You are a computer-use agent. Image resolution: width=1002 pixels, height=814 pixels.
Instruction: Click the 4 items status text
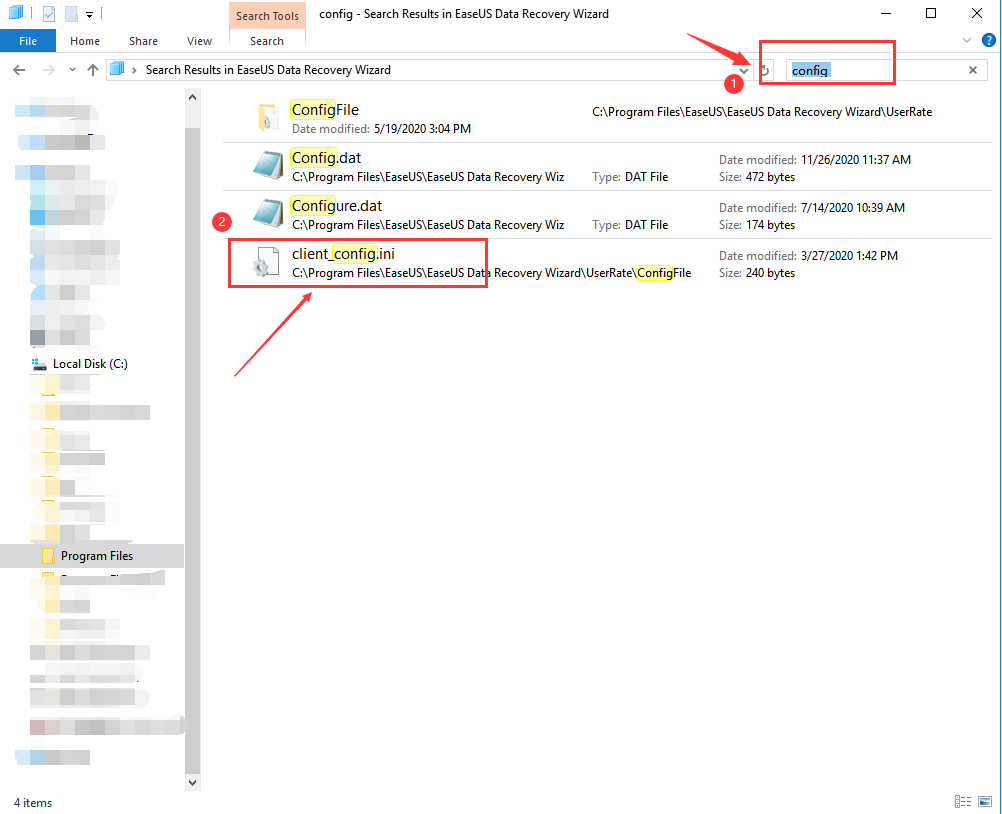click(x=33, y=802)
